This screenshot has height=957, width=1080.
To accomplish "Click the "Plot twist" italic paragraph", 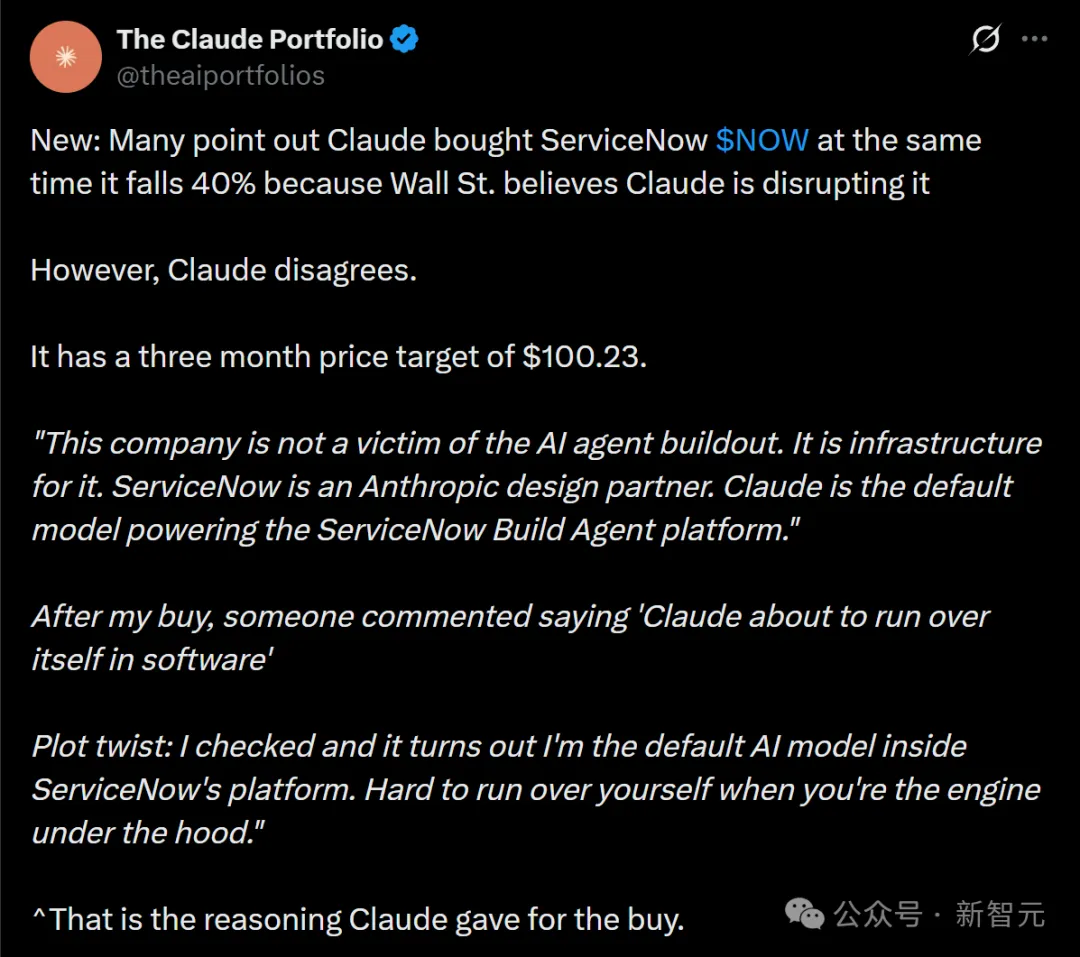I will pyautogui.click(x=535, y=789).
